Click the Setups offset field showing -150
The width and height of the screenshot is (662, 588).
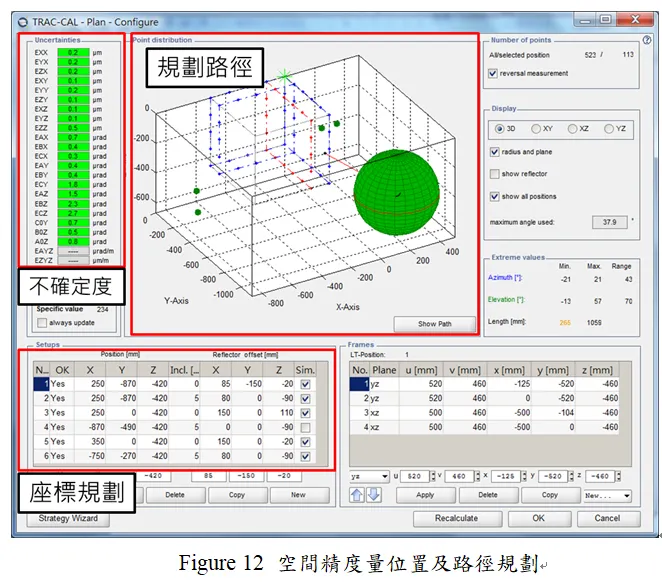247,476
